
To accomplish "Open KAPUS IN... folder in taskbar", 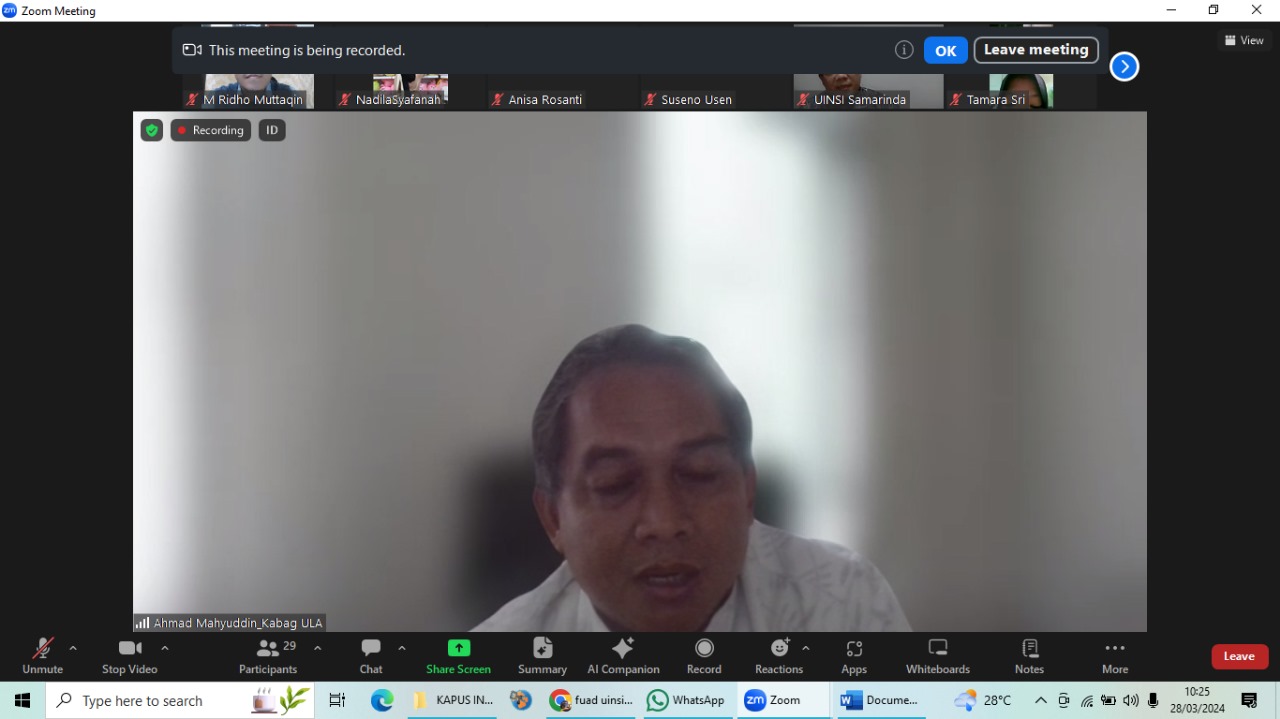I will coord(453,701).
